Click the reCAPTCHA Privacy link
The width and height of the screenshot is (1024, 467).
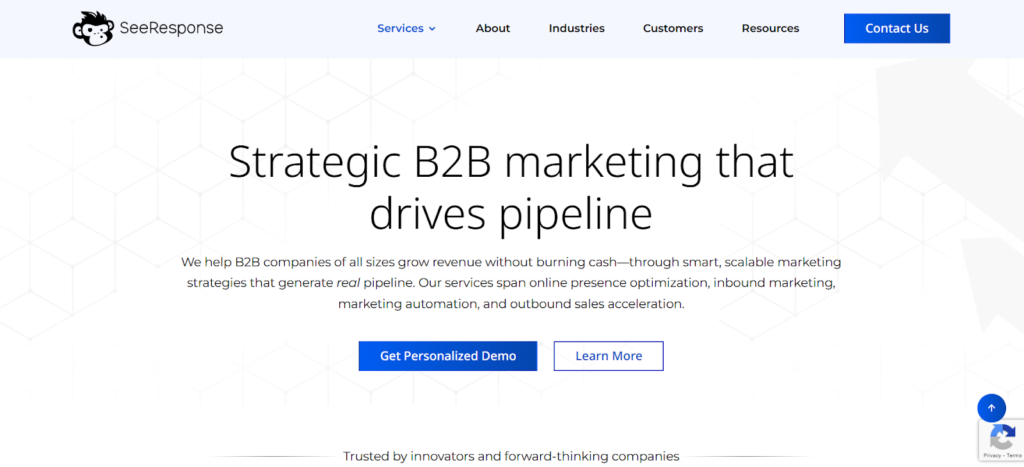(x=992, y=455)
